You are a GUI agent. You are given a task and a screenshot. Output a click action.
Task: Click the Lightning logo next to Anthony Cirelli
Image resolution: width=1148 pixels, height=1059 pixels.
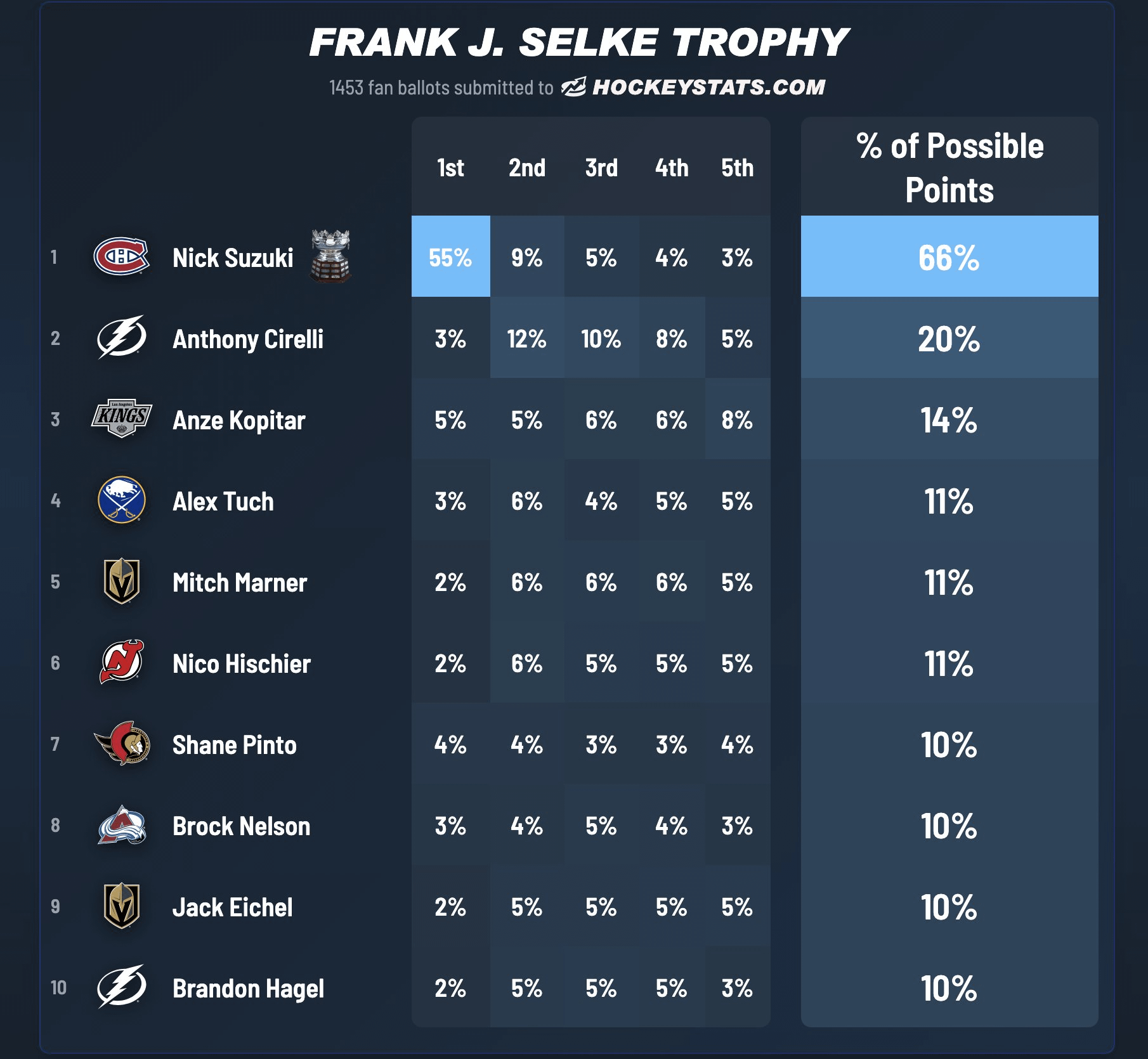pos(121,337)
